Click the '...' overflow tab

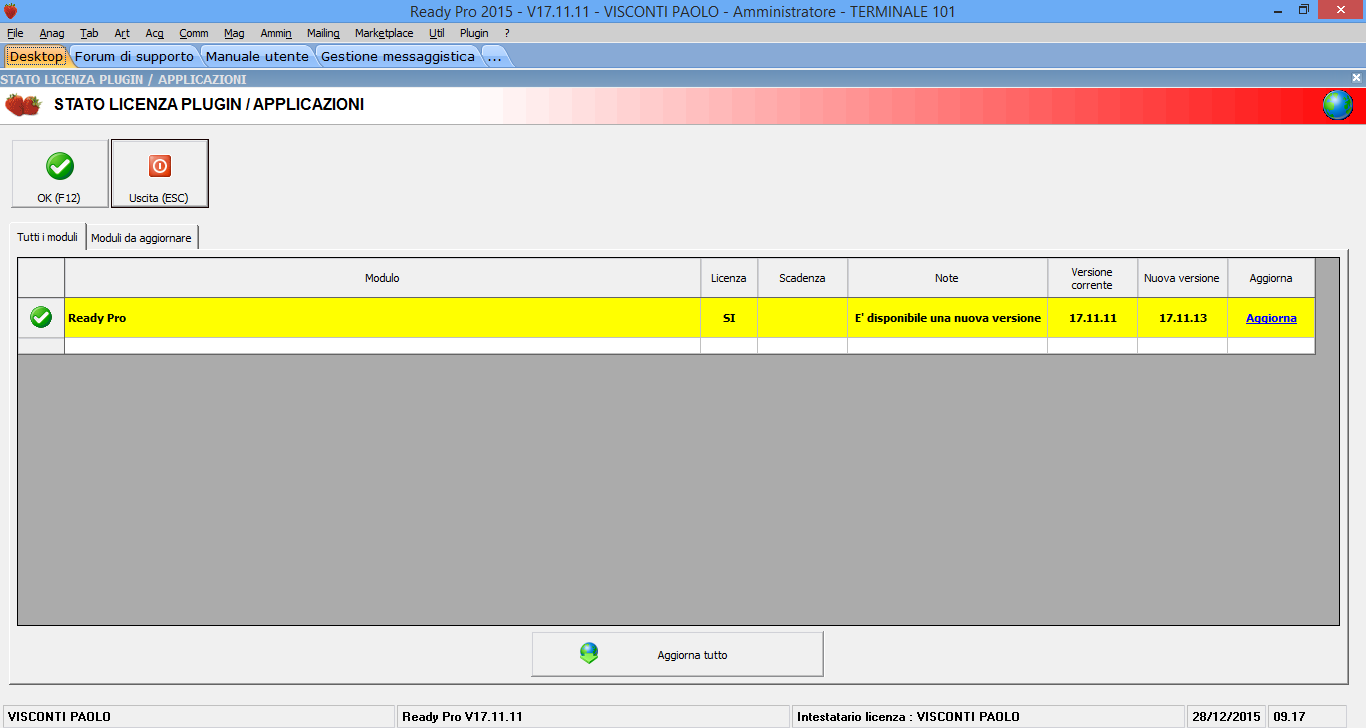[494, 56]
